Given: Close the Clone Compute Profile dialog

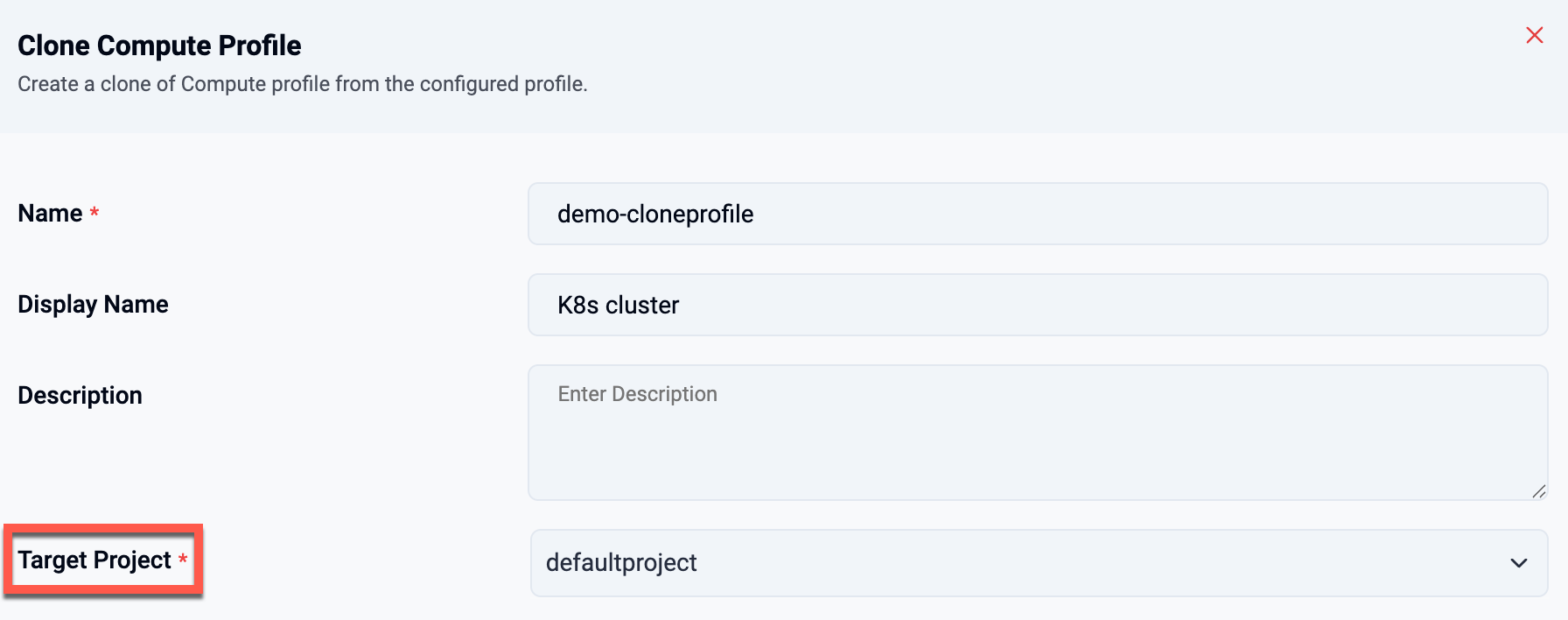Looking at the screenshot, I should [1536, 35].
